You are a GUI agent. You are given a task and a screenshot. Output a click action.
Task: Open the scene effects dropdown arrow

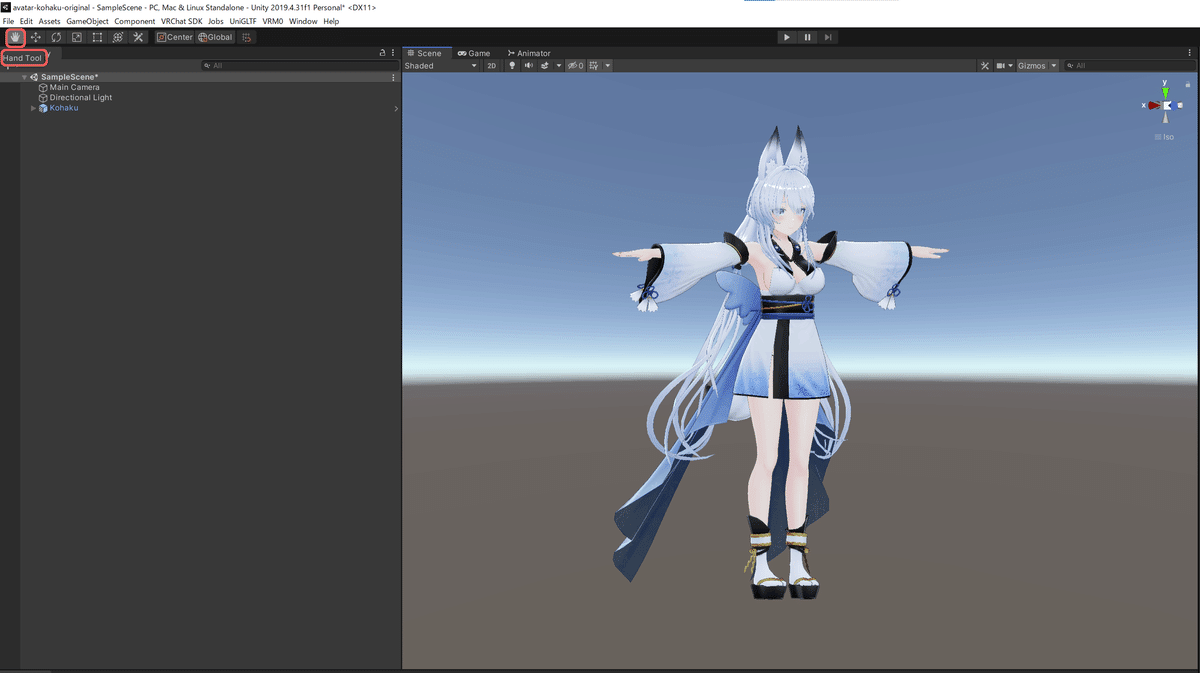pyautogui.click(x=558, y=66)
